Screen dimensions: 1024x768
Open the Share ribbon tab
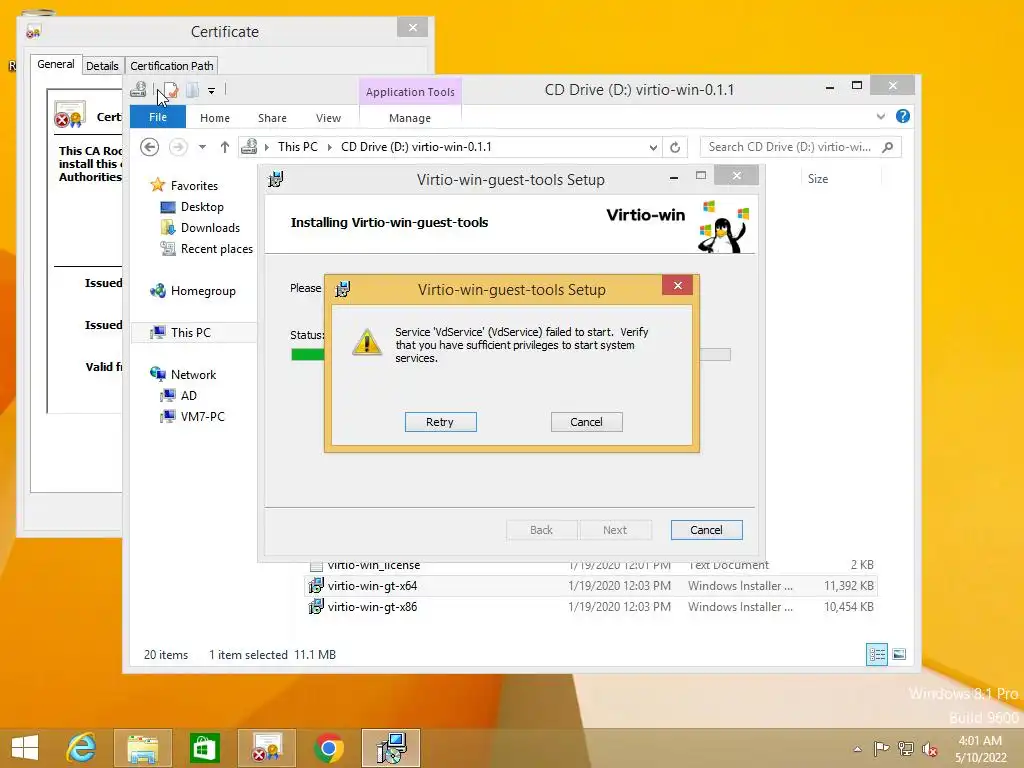click(x=272, y=118)
